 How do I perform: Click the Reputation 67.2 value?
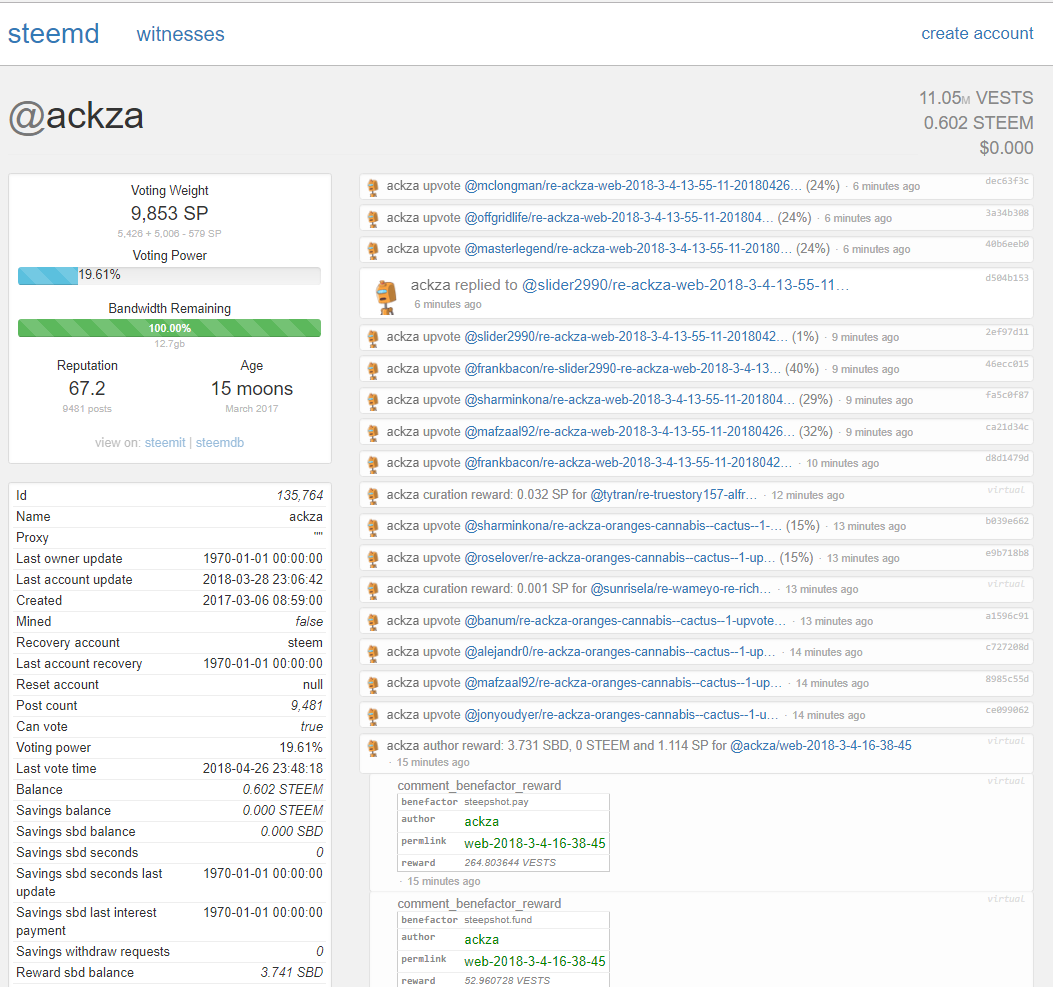pos(87,389)
